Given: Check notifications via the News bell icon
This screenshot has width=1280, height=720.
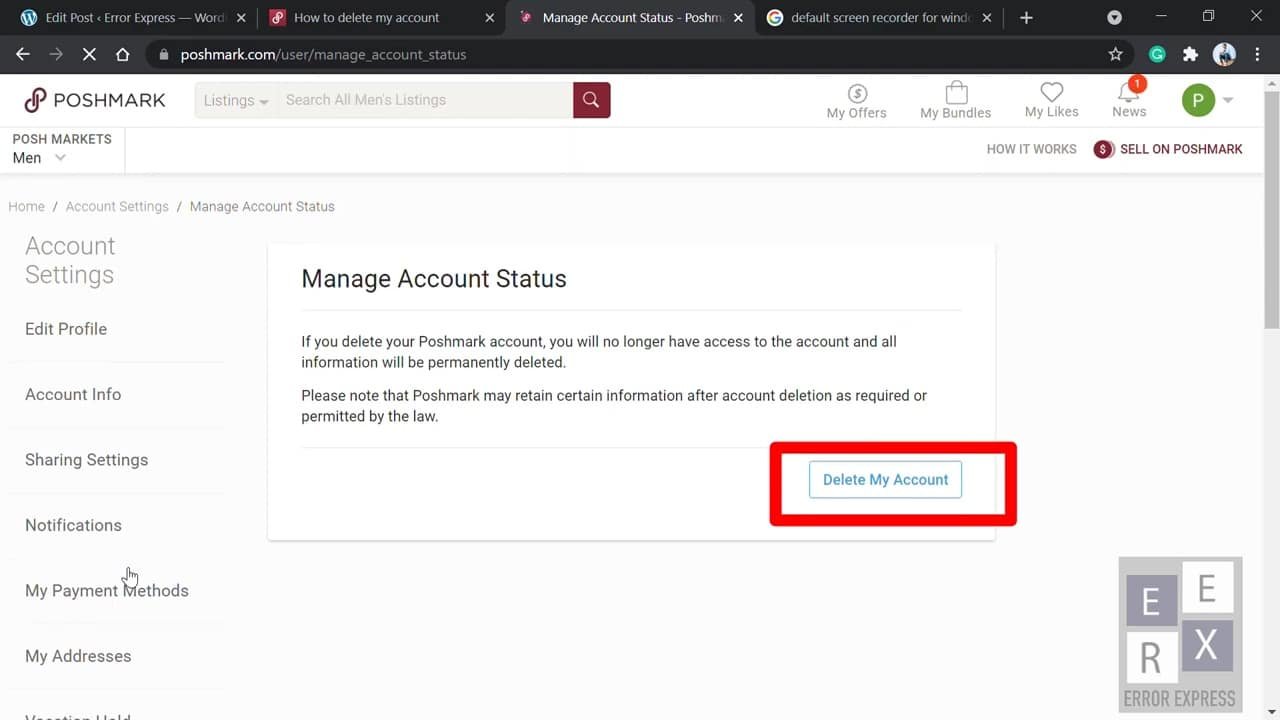Looking at the screenshot, I should (x=1128, y=93).
